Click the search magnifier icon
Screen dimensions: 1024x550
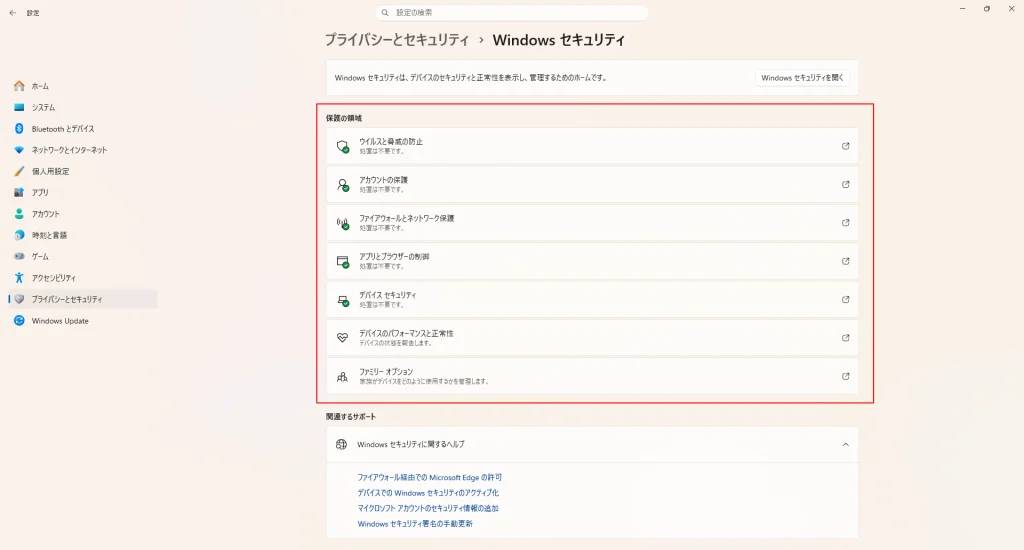385,12
